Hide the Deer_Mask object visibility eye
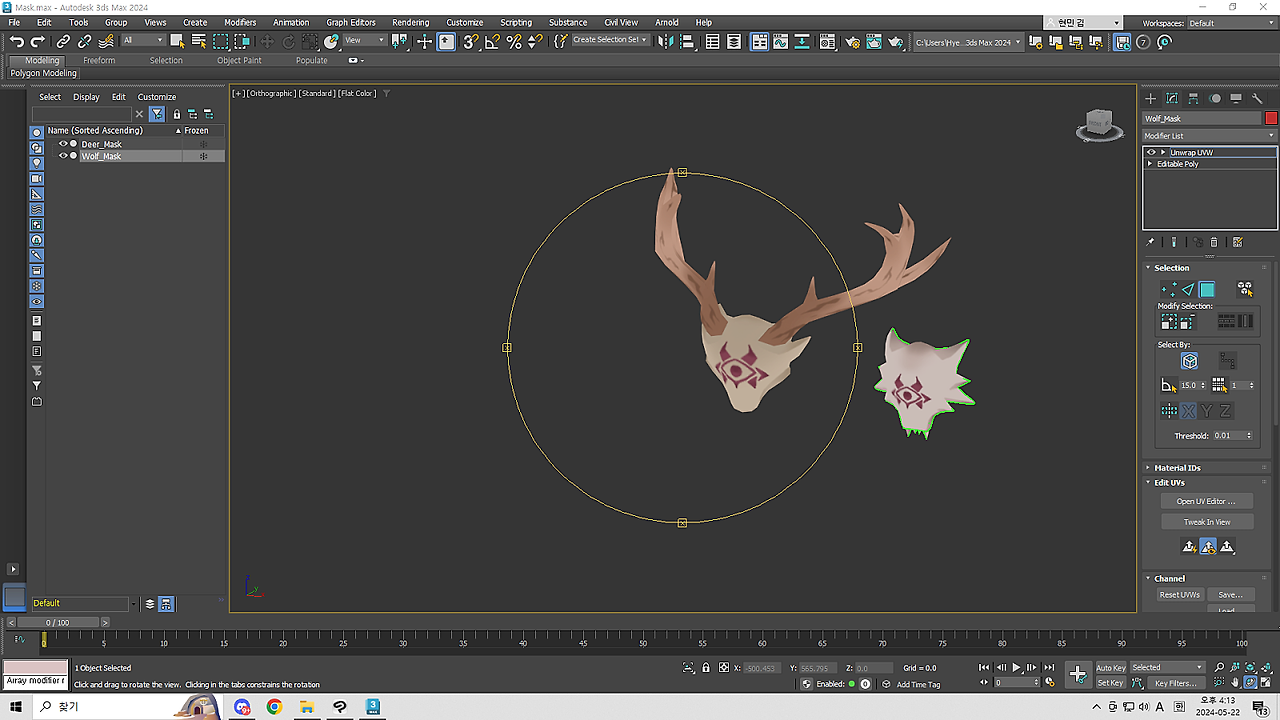This screenshot has width=1280, height=720. point(63,144)
